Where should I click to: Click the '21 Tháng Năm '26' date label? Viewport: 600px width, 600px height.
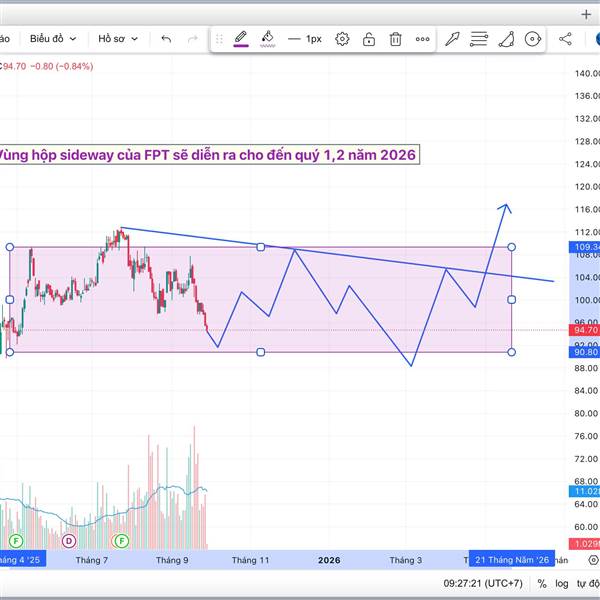point(512,560)
